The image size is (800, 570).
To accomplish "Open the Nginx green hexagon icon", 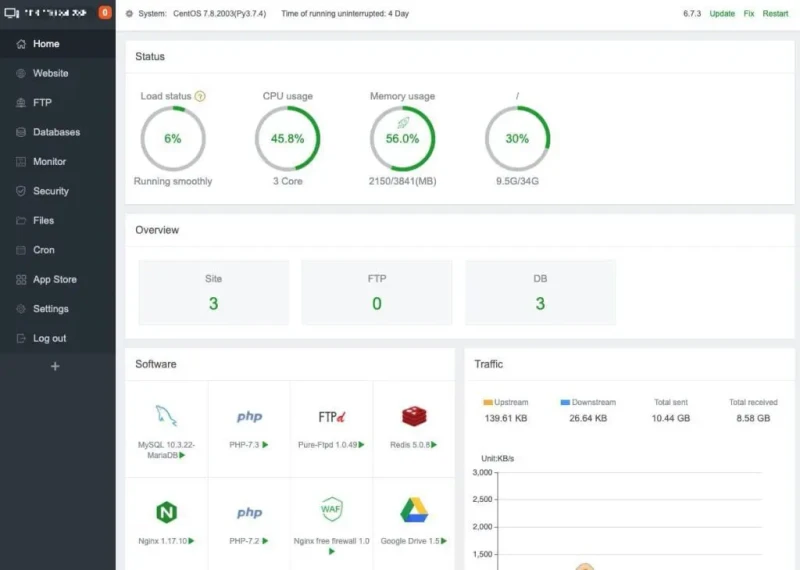I will click(x=166, y=512).
